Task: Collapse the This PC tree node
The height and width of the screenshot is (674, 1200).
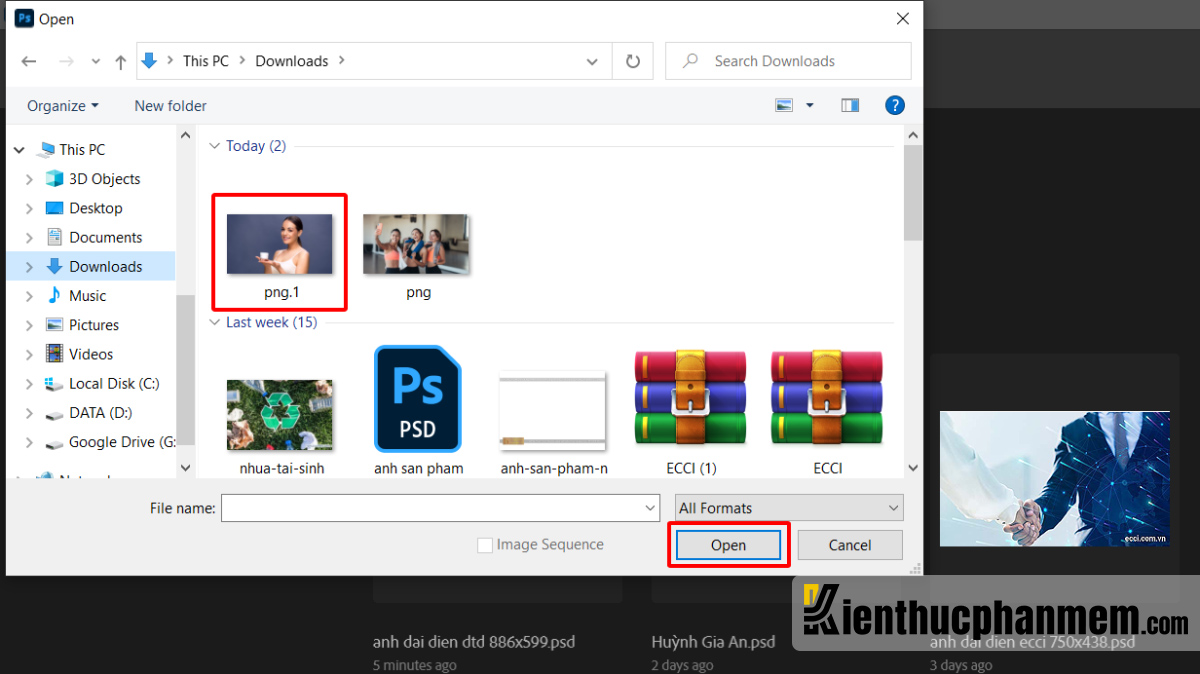Action: [x=19, y=150]
